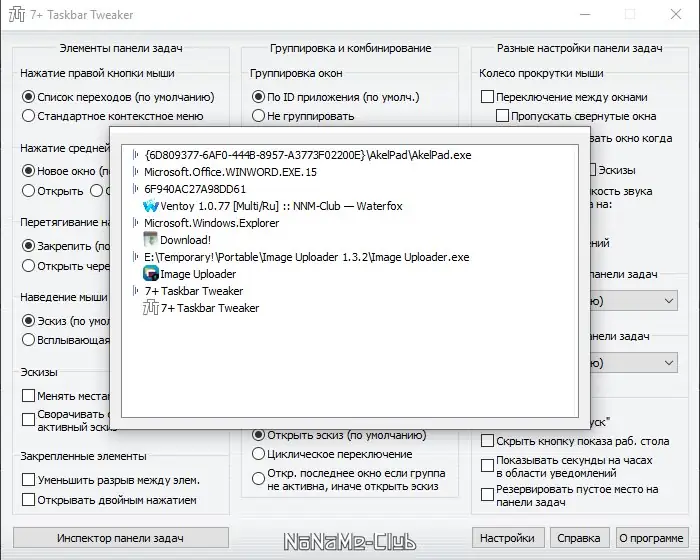
Task: Minimize the 7+ Taskbar Tweaker window
Action: (x=585, y=14)
